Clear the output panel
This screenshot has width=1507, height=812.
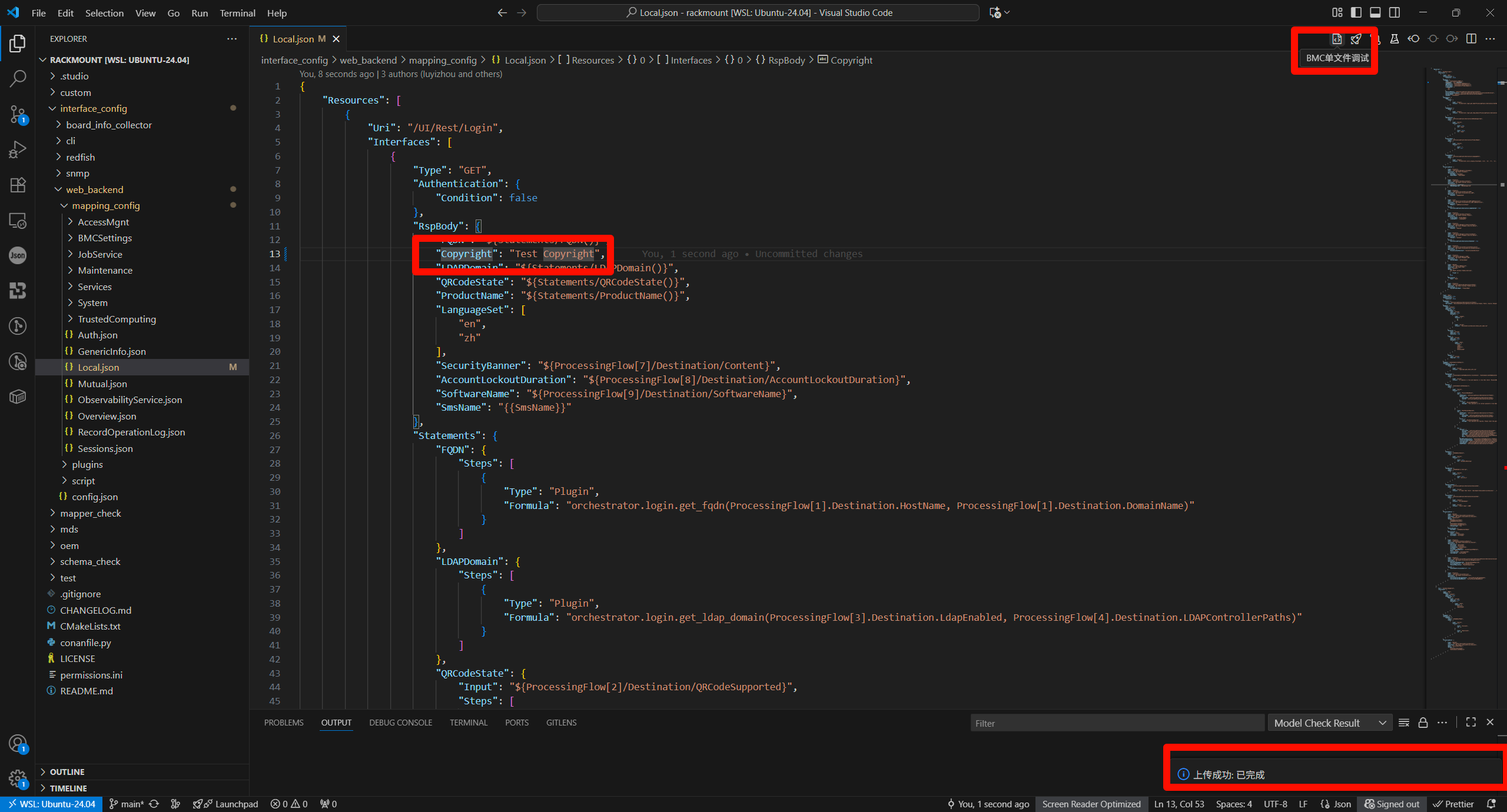click(x=1404, y=723)
